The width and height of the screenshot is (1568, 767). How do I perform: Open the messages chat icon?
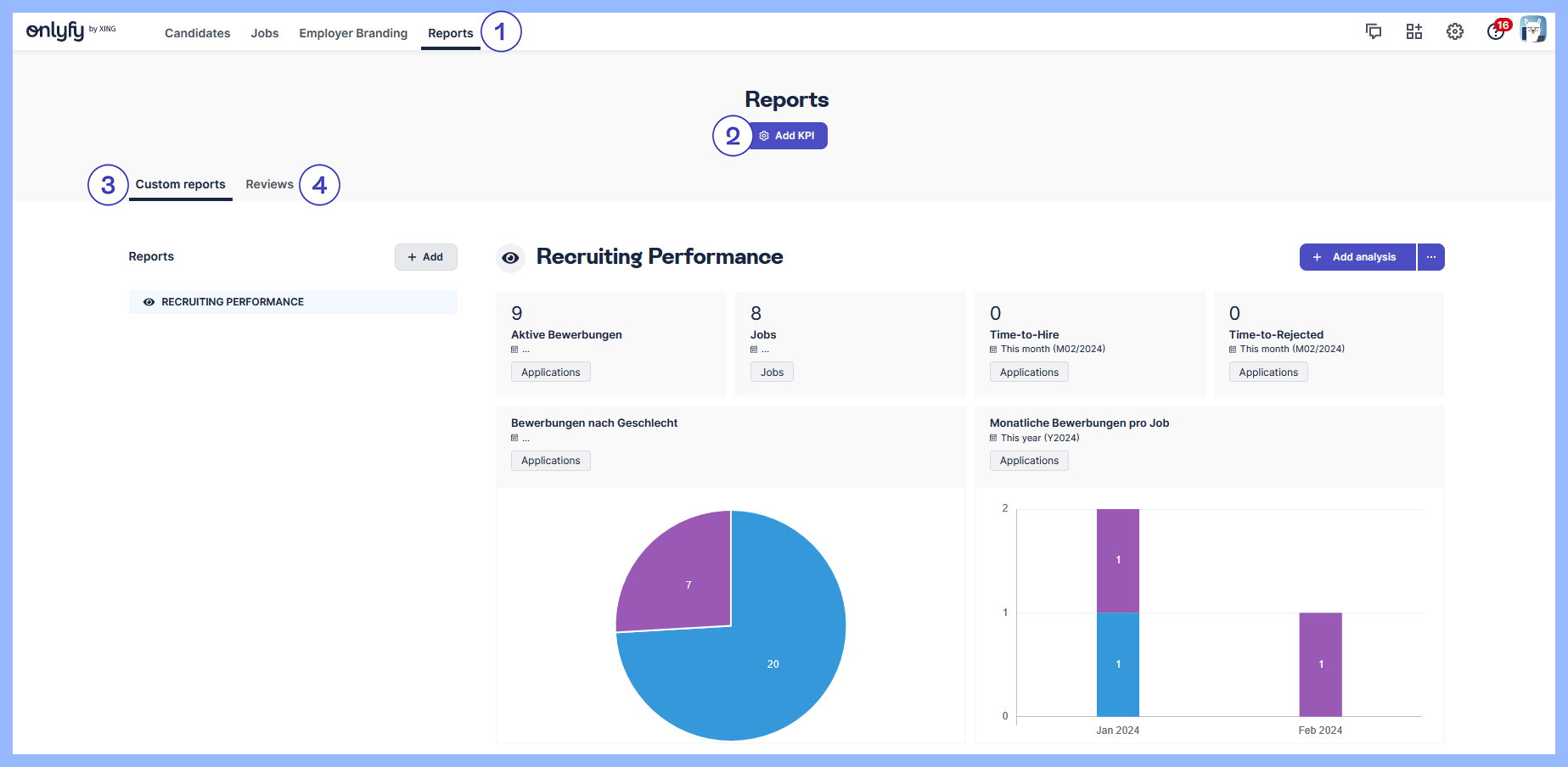[x=1373, y=31]
